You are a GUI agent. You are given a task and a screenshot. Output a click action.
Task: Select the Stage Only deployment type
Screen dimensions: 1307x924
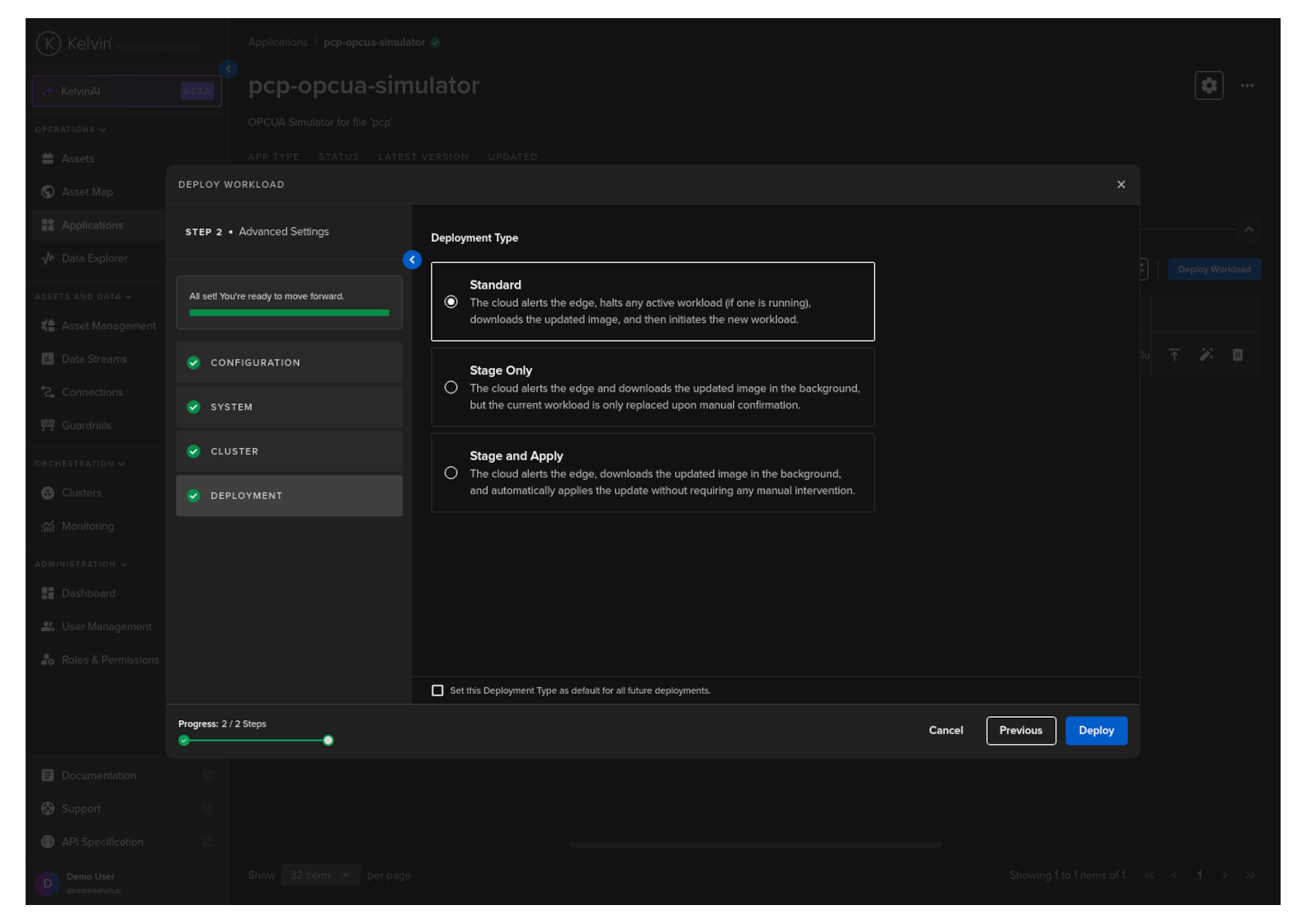(451, 388)
